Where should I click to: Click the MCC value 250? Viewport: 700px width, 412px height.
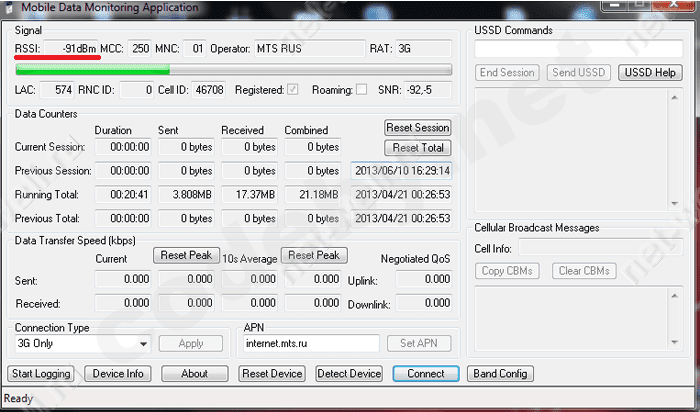pyautogui.click(x=140, y=49)
